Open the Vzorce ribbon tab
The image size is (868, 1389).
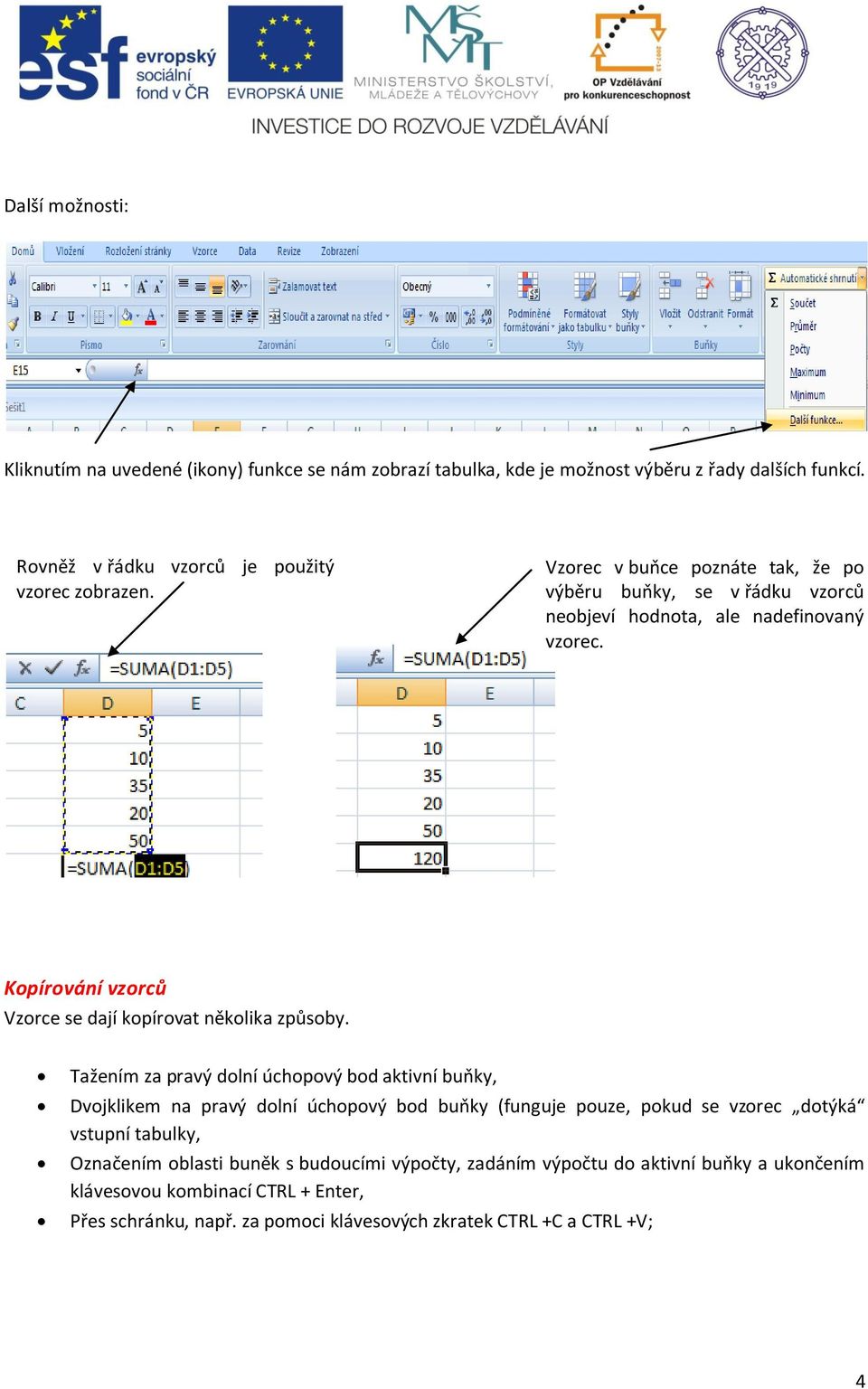pos(204,250)
